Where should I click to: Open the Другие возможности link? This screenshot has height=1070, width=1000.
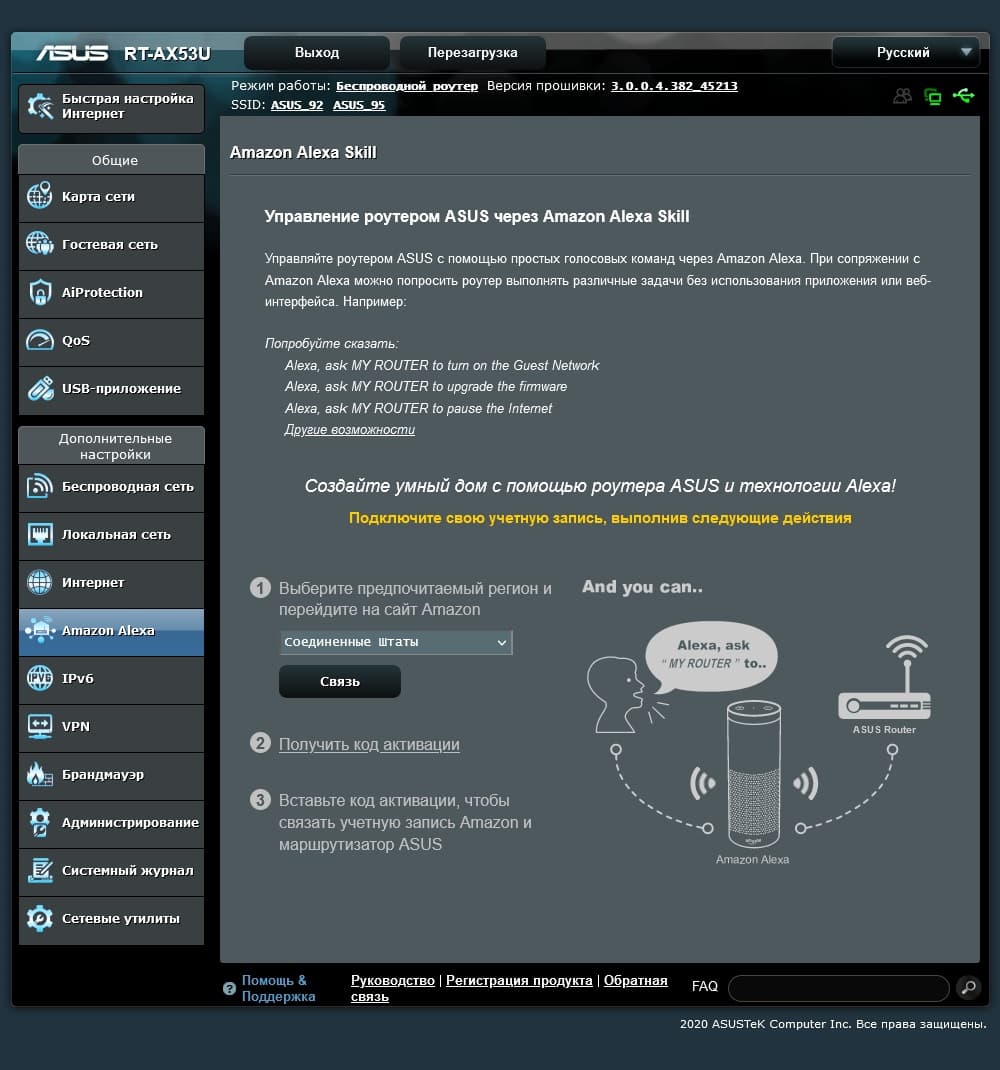349,430
